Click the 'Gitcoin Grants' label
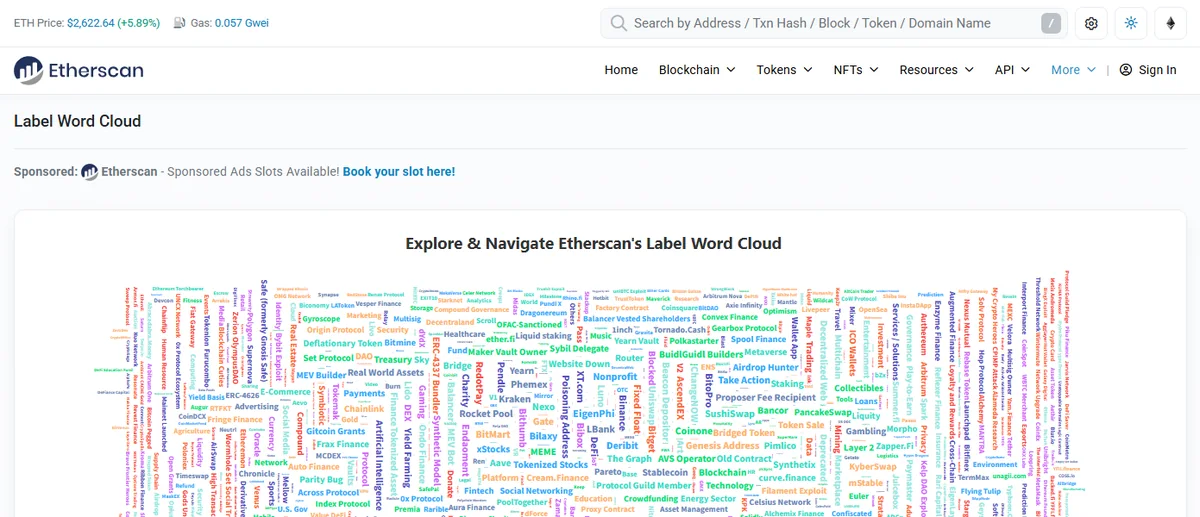Image resolution: width=1200 pixels, height=517 pixels. tap(334, 432)
